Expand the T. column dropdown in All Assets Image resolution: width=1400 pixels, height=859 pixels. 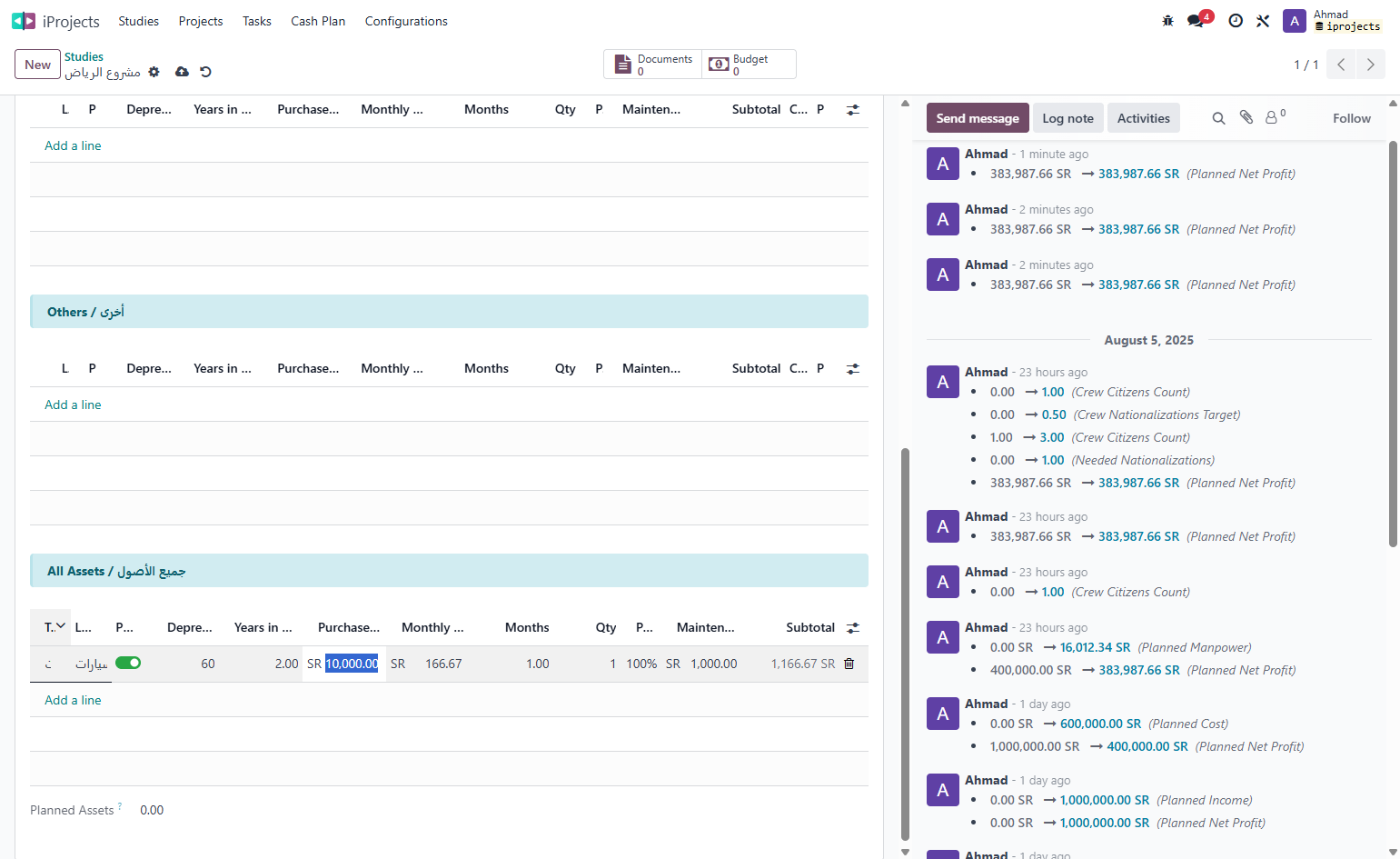(x=60, y=626)
